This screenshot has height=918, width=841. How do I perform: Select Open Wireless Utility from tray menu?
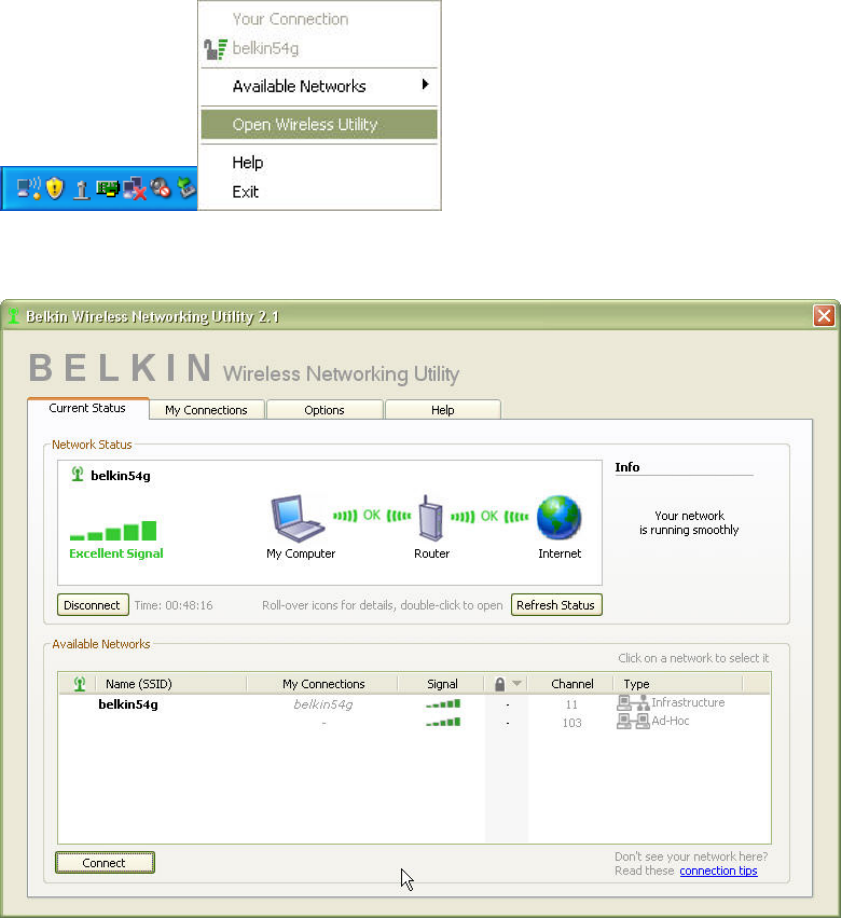(x=319, y=125)
